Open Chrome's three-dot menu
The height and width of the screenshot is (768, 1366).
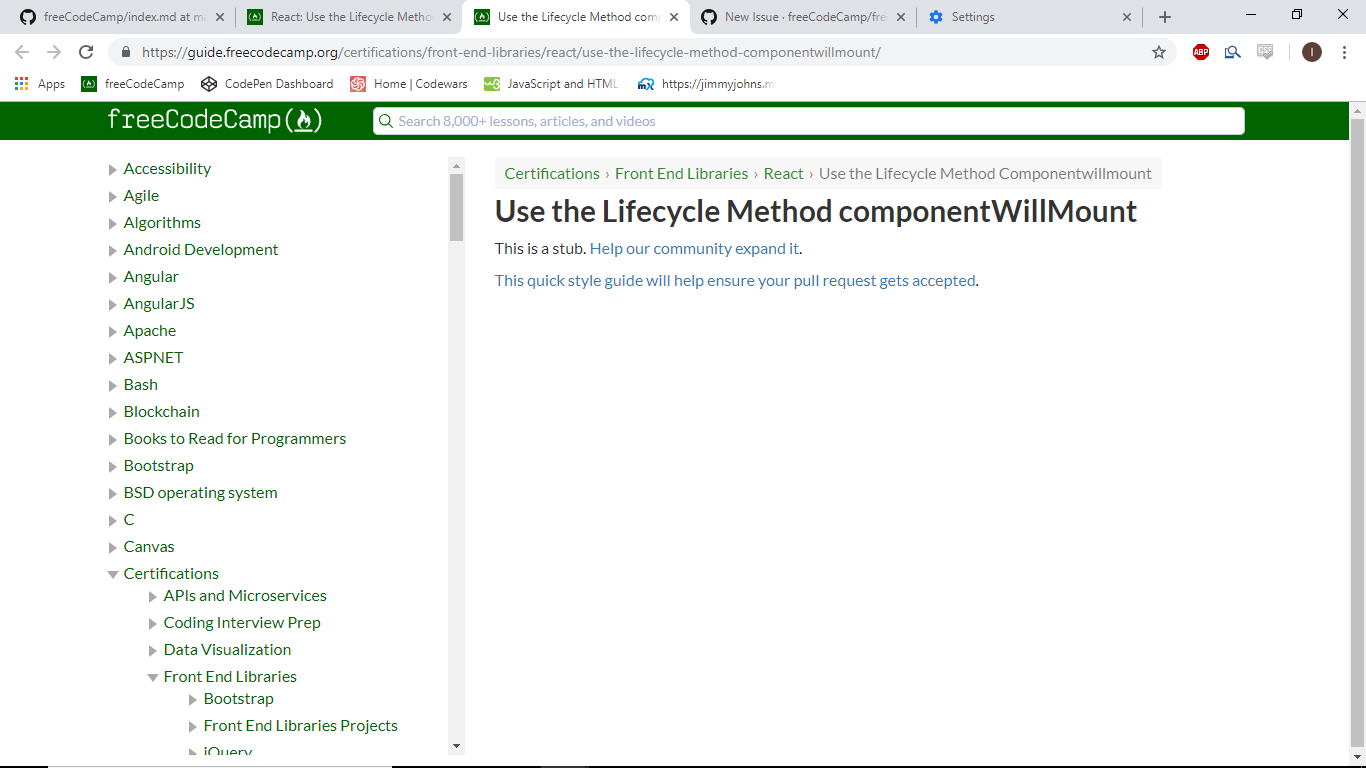pyautogui.click(x=1344, y=51)
